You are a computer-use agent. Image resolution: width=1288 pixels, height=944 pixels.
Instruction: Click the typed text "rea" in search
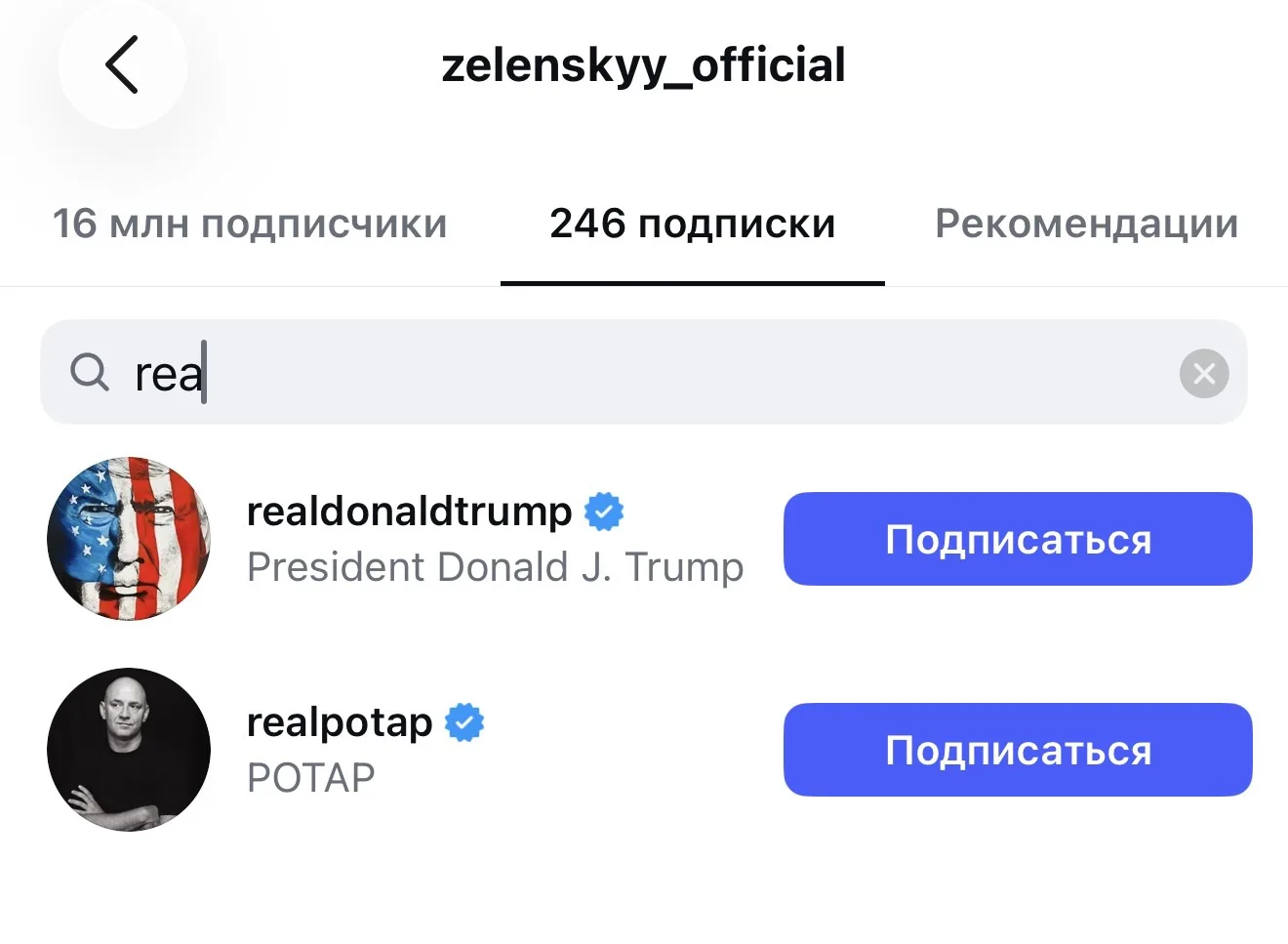coord(169,375)
